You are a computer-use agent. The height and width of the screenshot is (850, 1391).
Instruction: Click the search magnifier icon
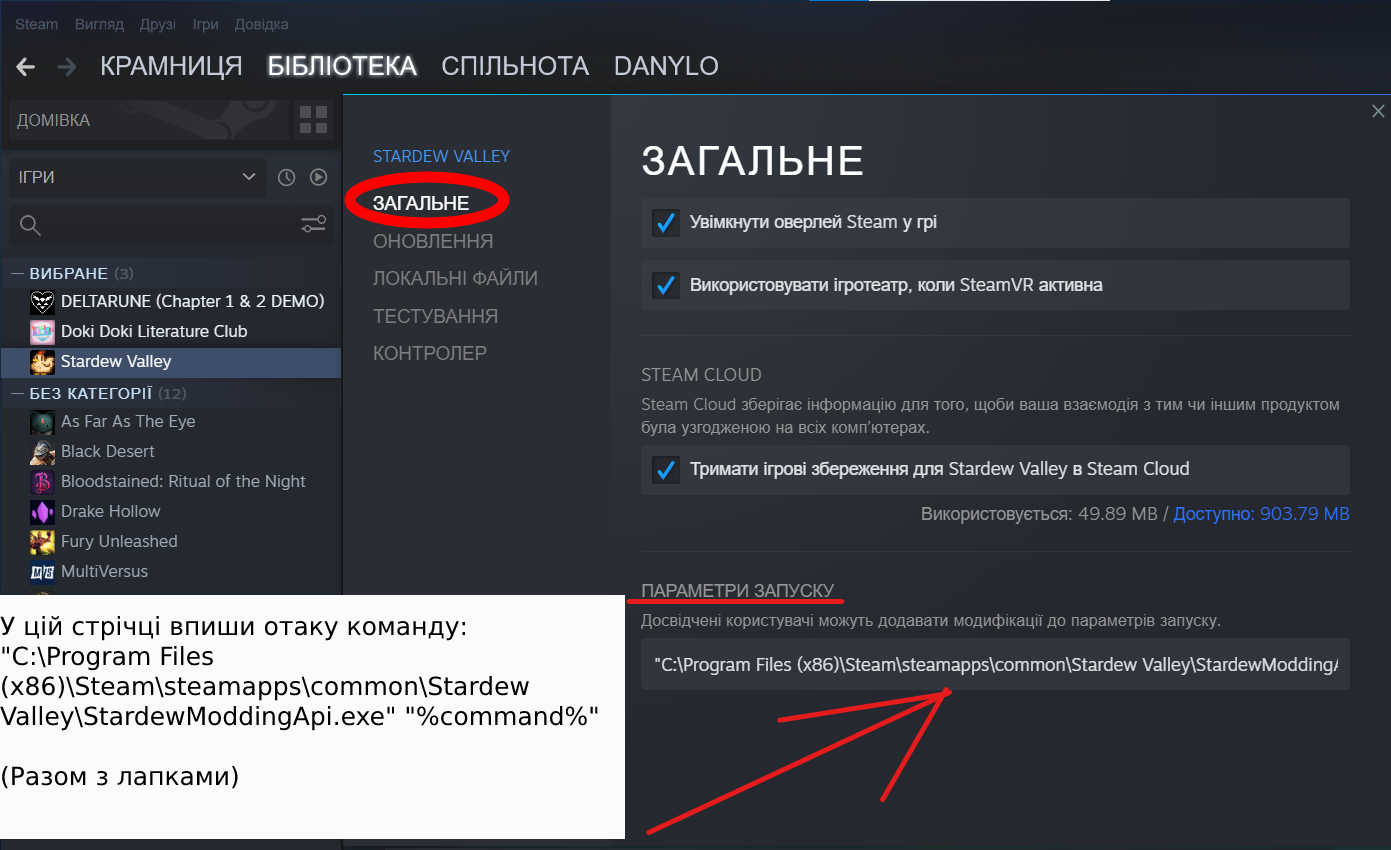pyautogui.click(x=31, y=225)
